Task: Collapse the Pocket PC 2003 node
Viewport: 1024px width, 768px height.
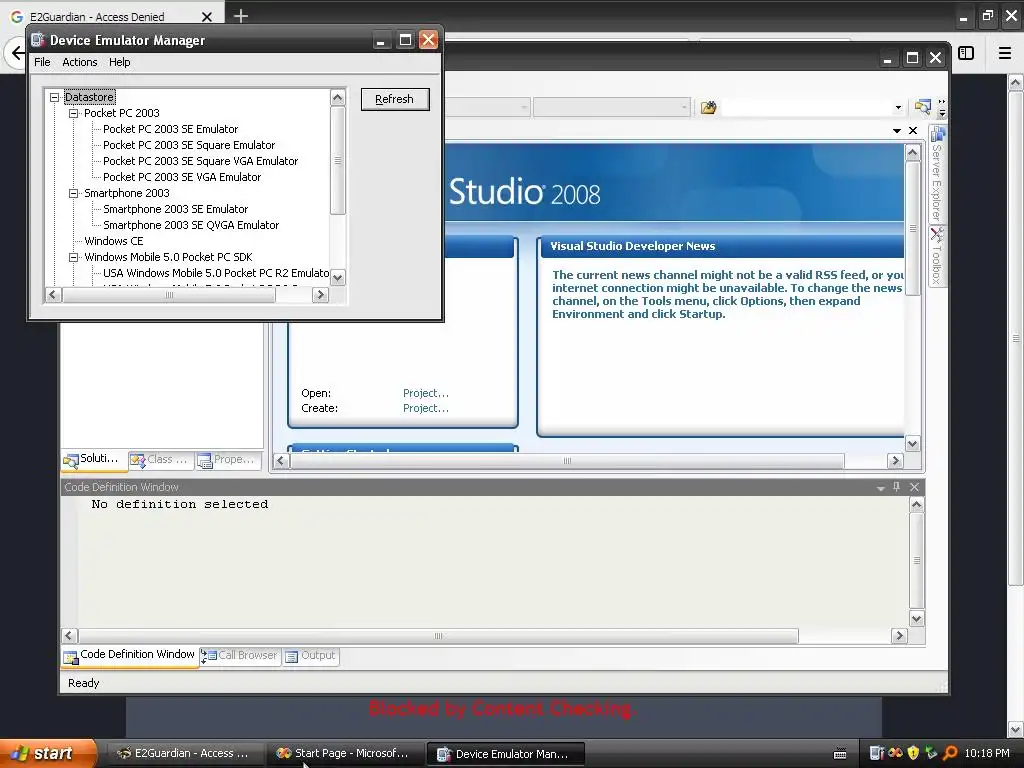Action: click(x=74, y=113)
